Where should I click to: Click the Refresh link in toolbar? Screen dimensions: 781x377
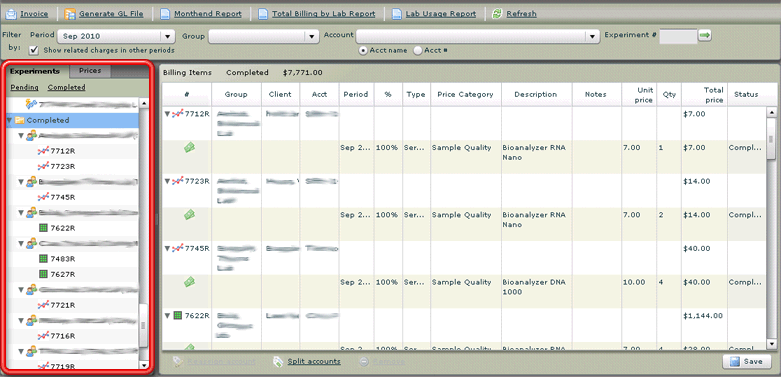521,14
